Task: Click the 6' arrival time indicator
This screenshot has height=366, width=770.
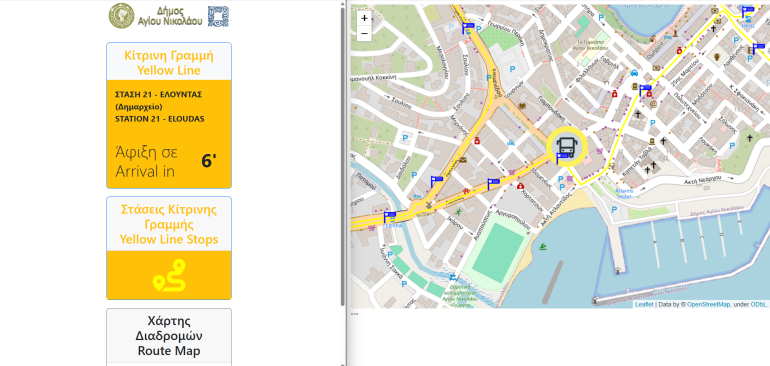Action: click(209, 161)
